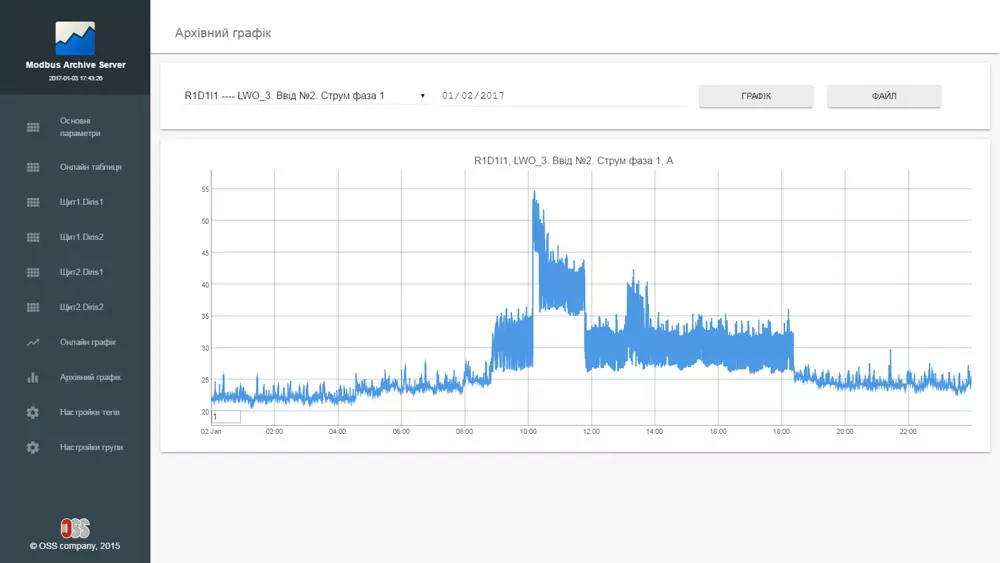Screen dimensions: 1000x563
Task: Click grid icon beside Щит1.Diris2
Action: [x=33, y=237]
